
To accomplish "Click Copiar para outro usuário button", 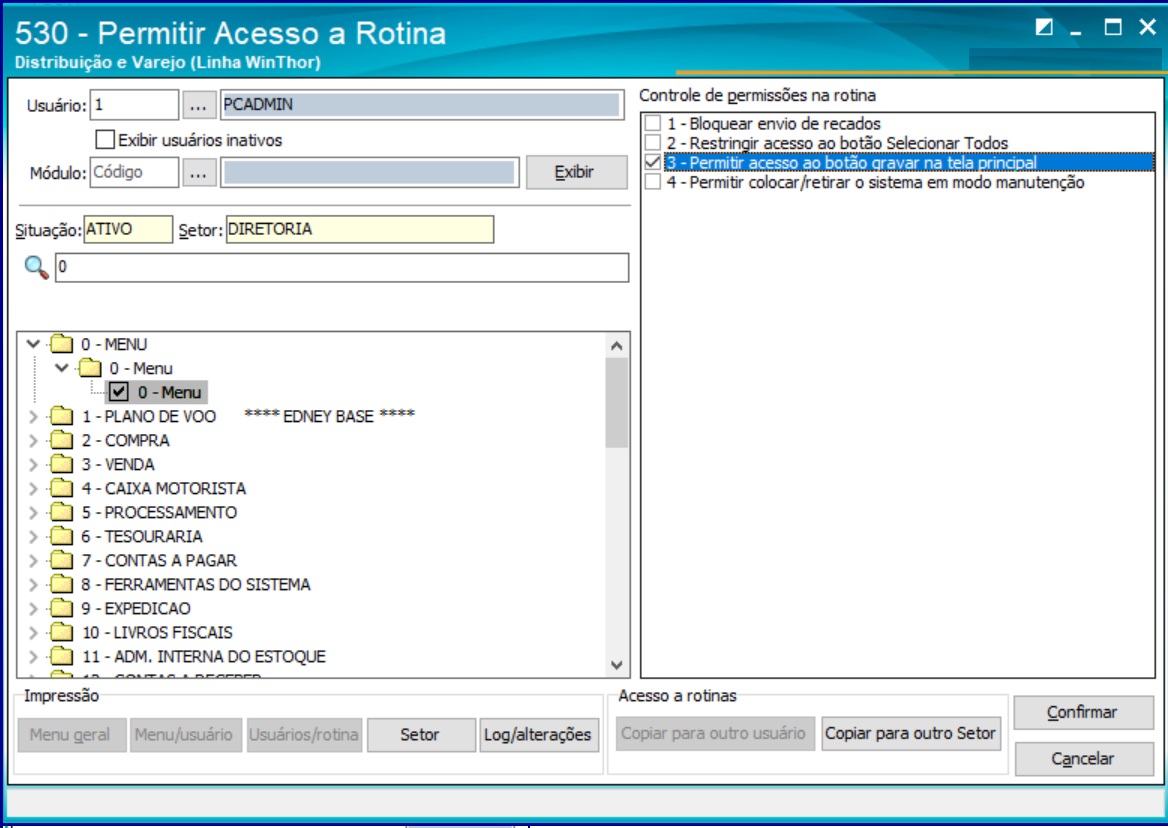I will tap(714, 733).
